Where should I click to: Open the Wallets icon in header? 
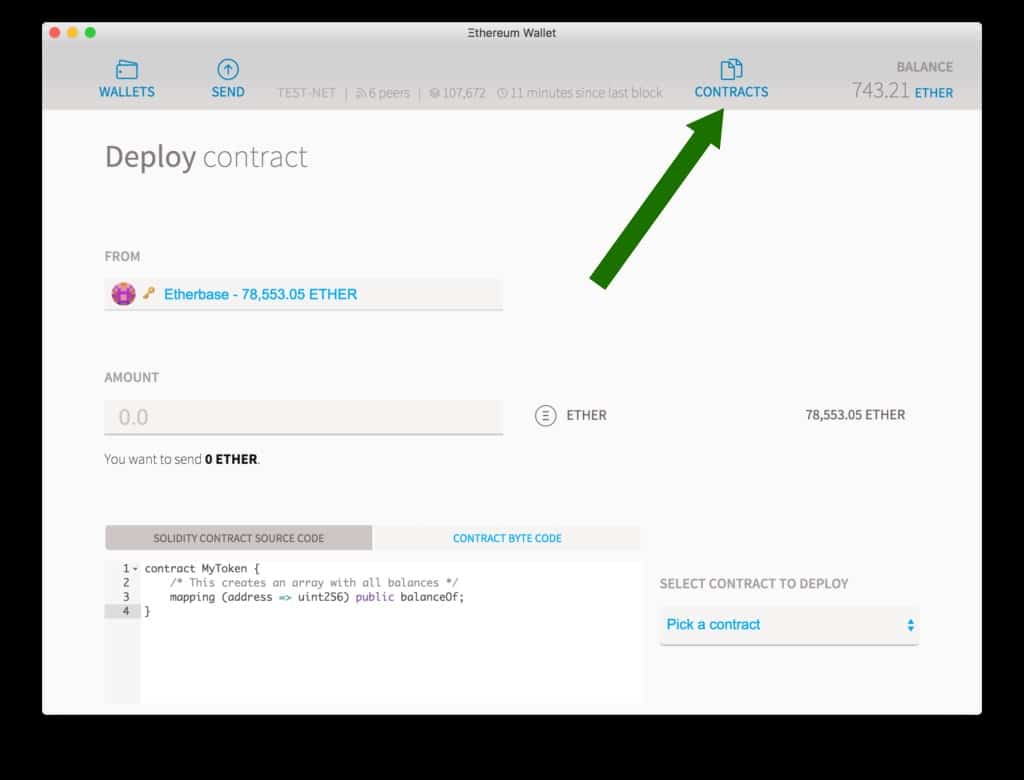tap(127, 69)
